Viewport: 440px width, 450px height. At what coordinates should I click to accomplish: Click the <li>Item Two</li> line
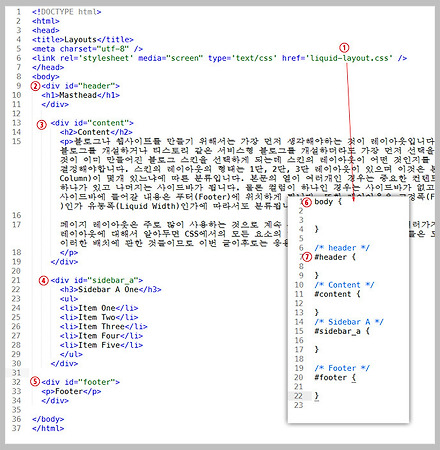[x=99, y=317]
